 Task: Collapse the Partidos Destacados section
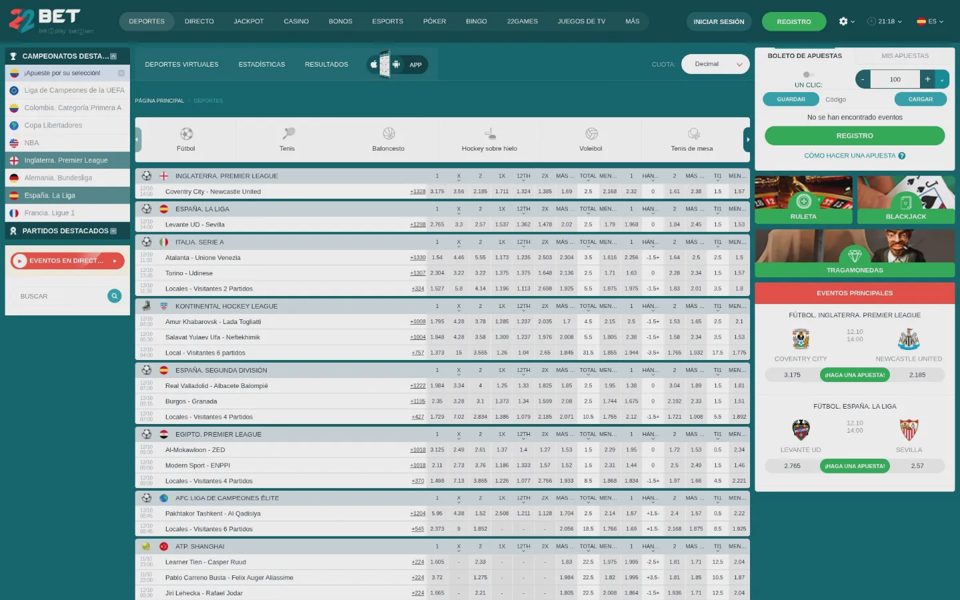113,231
